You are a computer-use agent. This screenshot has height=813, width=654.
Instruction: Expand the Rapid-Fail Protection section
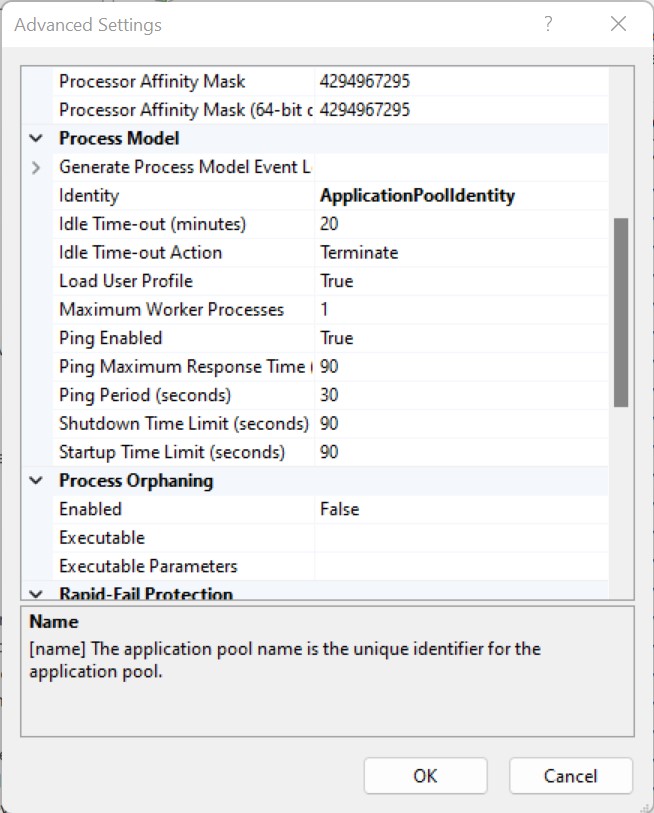tap(35, 593)
